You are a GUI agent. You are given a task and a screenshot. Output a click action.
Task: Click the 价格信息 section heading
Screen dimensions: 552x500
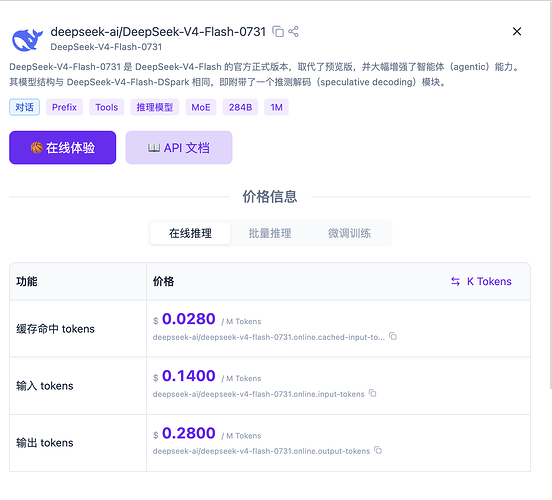(270, 196)
